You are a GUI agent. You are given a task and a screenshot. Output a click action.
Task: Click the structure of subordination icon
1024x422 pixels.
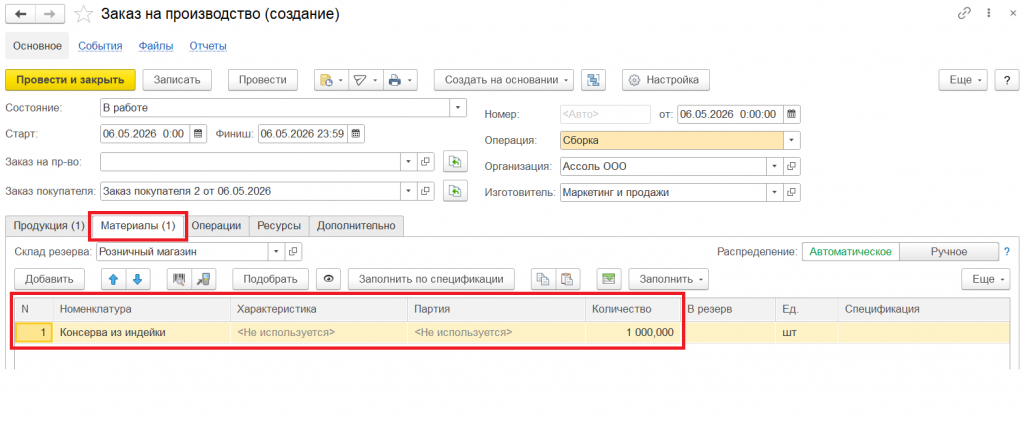point(594,80)
